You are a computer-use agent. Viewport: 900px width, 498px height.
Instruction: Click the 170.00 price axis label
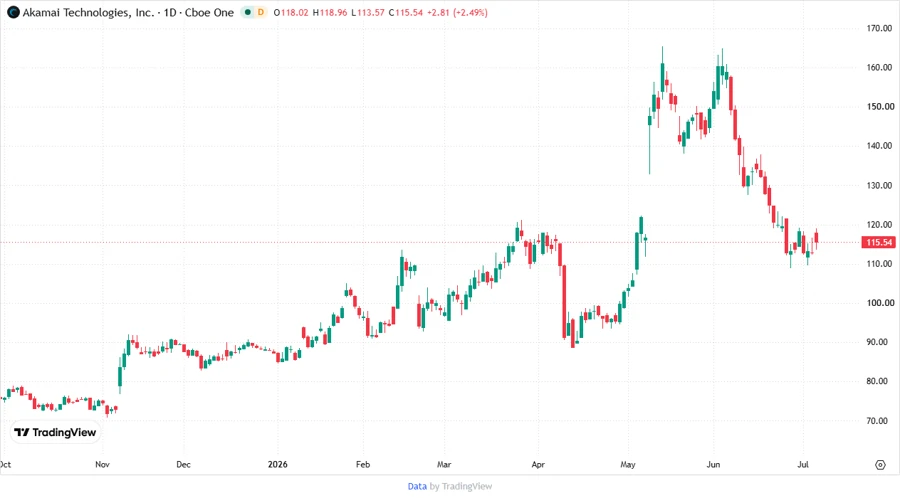click(x=880, y=28)
